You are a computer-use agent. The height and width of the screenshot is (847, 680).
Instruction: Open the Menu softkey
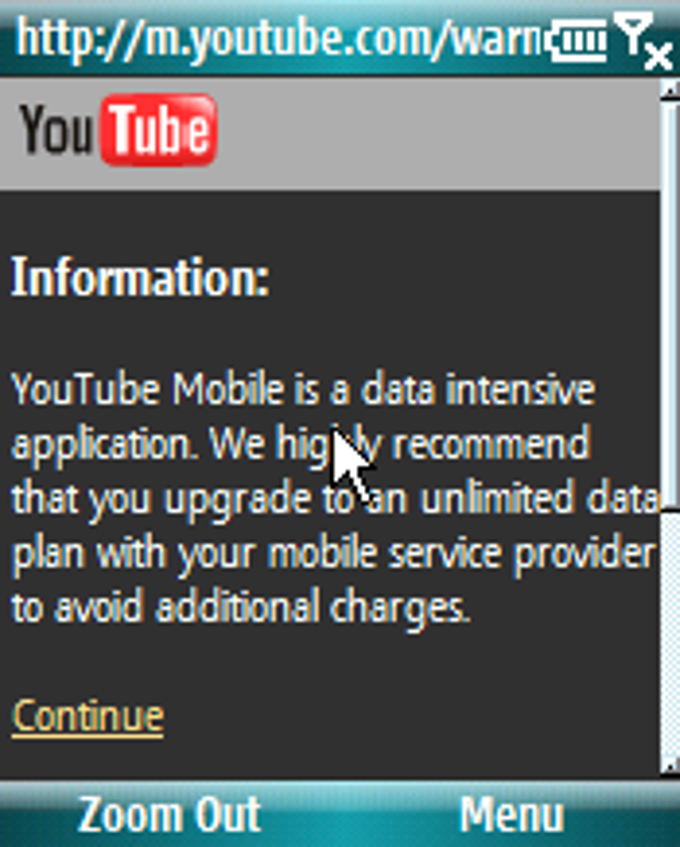(x=511, y=815)
